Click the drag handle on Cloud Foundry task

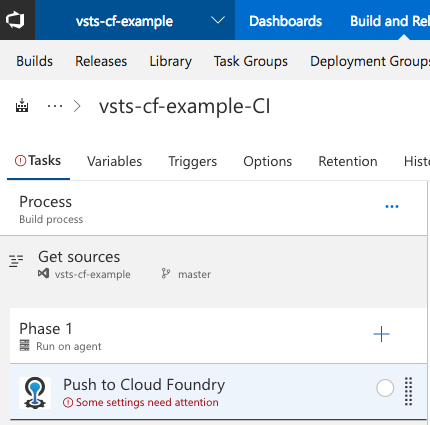(408, 391)
